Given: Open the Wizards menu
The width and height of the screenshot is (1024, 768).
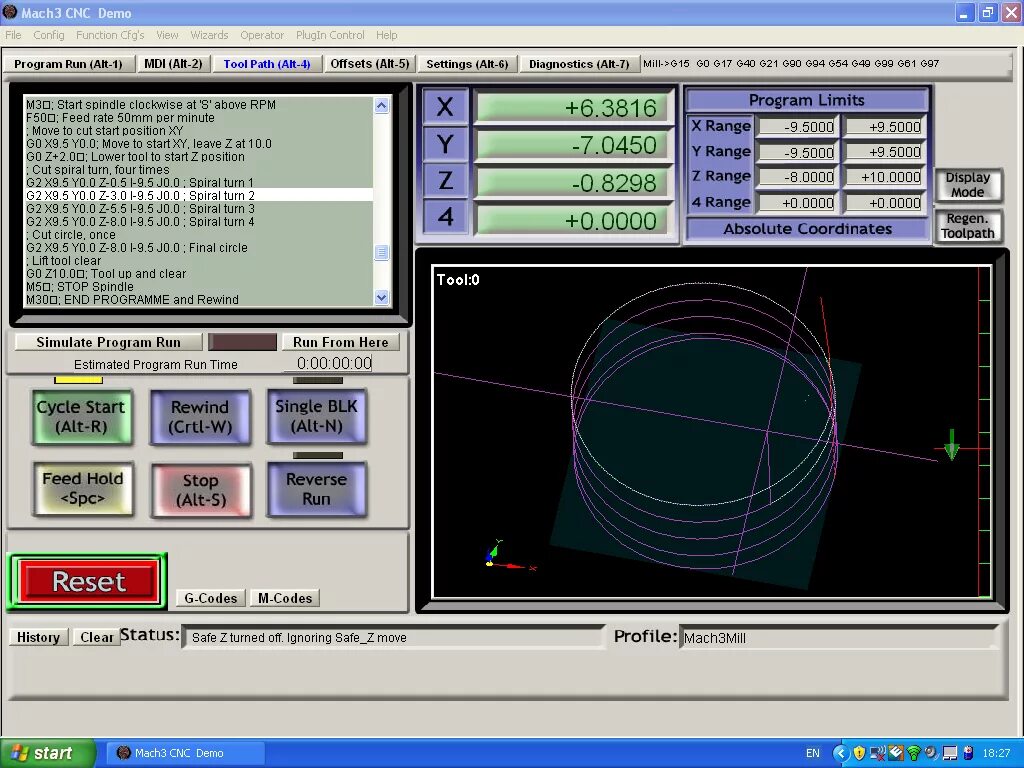Looking at the screenshot, I should tap(209, 35).
